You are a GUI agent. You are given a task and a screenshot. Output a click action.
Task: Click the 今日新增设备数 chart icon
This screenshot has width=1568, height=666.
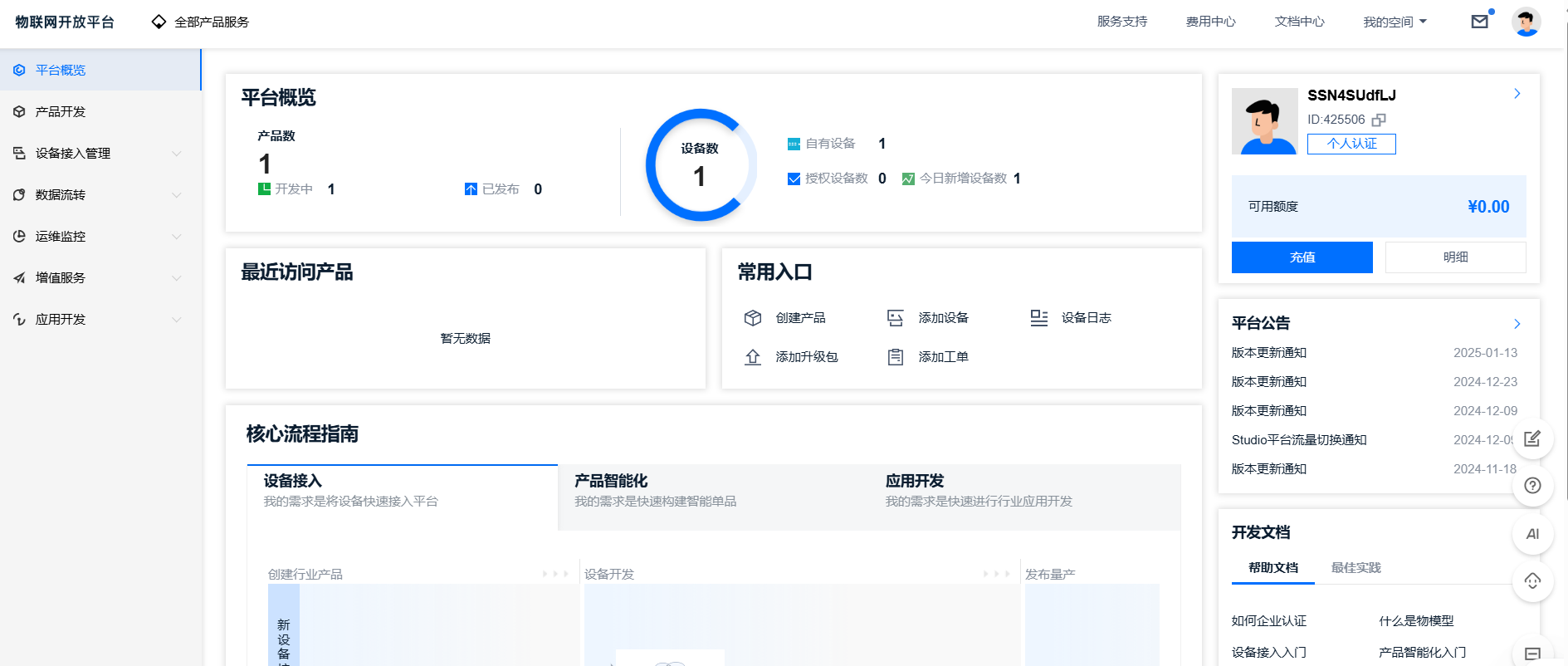point(908,179)
